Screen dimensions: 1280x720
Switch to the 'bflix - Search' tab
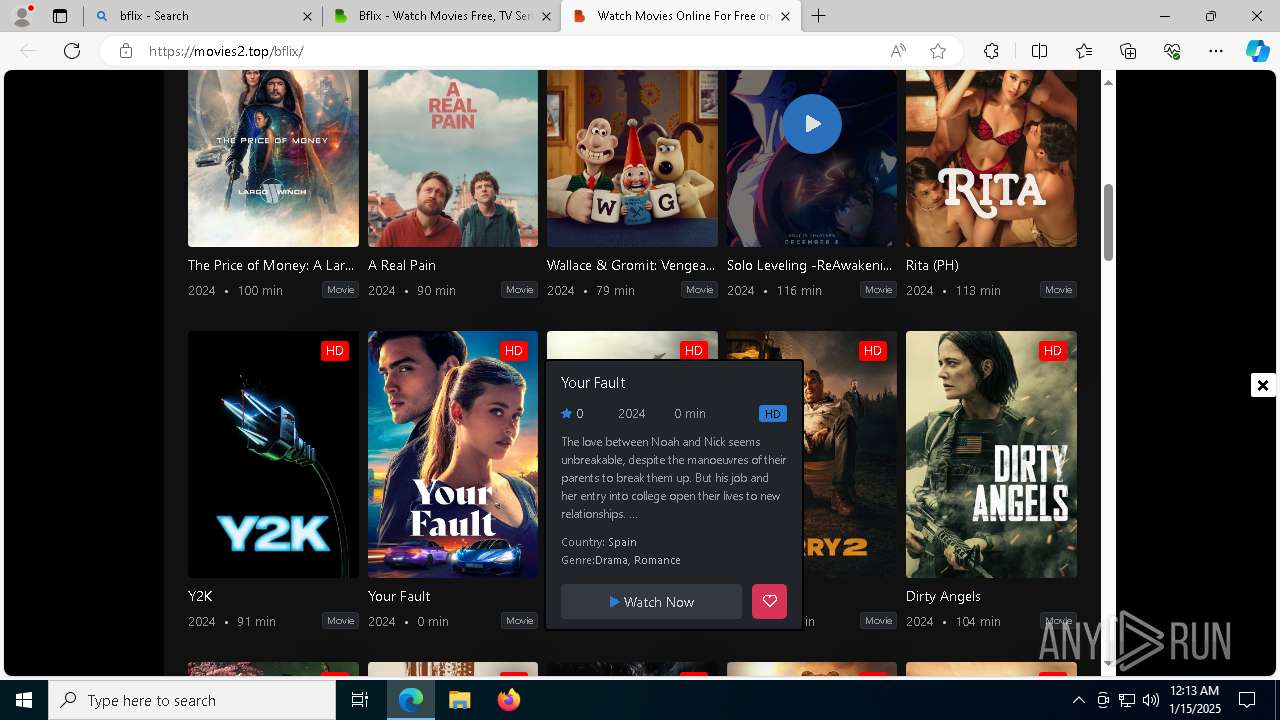point(202,16)
